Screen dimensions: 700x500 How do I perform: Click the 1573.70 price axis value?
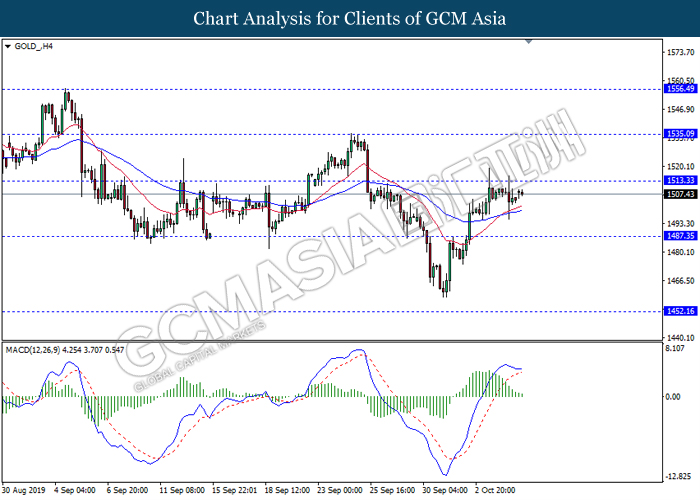(680, 52)
